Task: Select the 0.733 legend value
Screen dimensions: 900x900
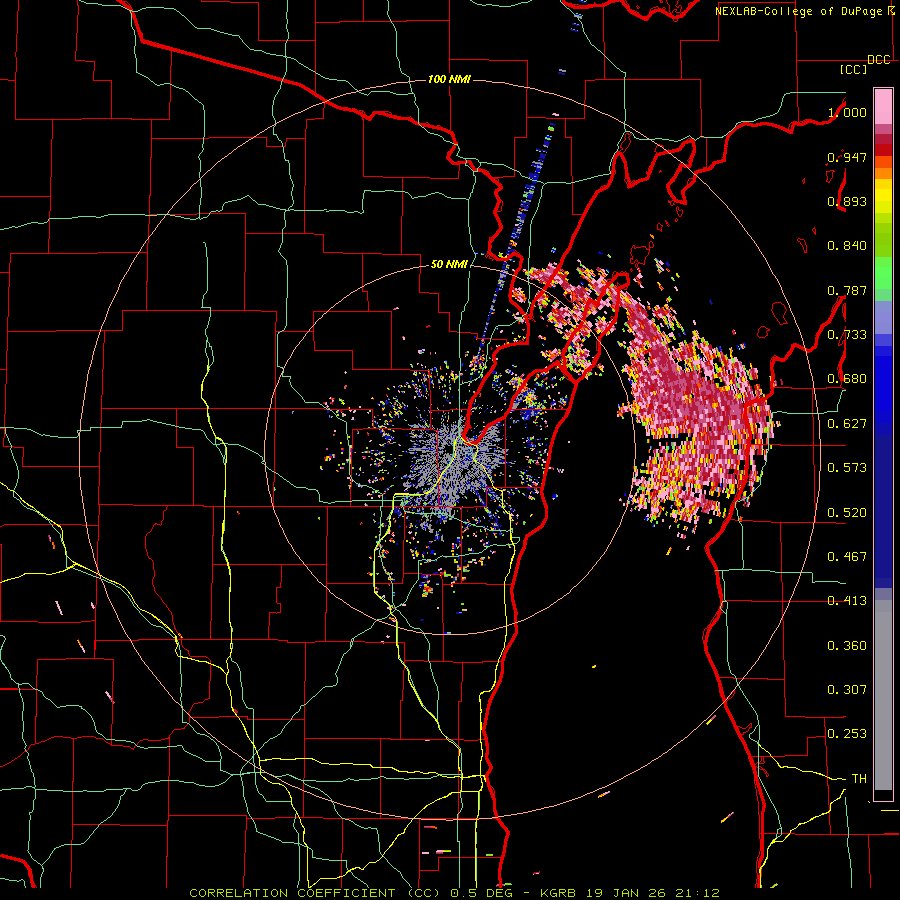Action: tap(847, 335)
